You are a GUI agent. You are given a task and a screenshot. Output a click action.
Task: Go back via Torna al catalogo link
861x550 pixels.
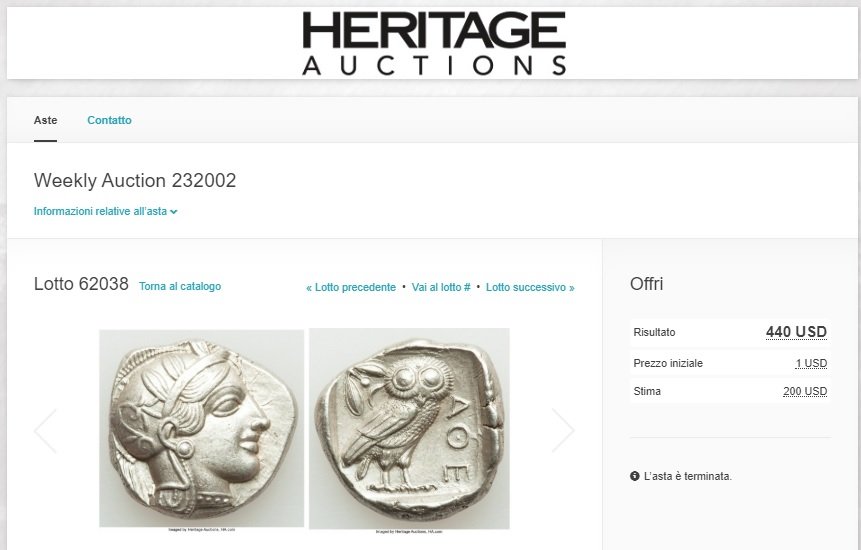(180, 287)
